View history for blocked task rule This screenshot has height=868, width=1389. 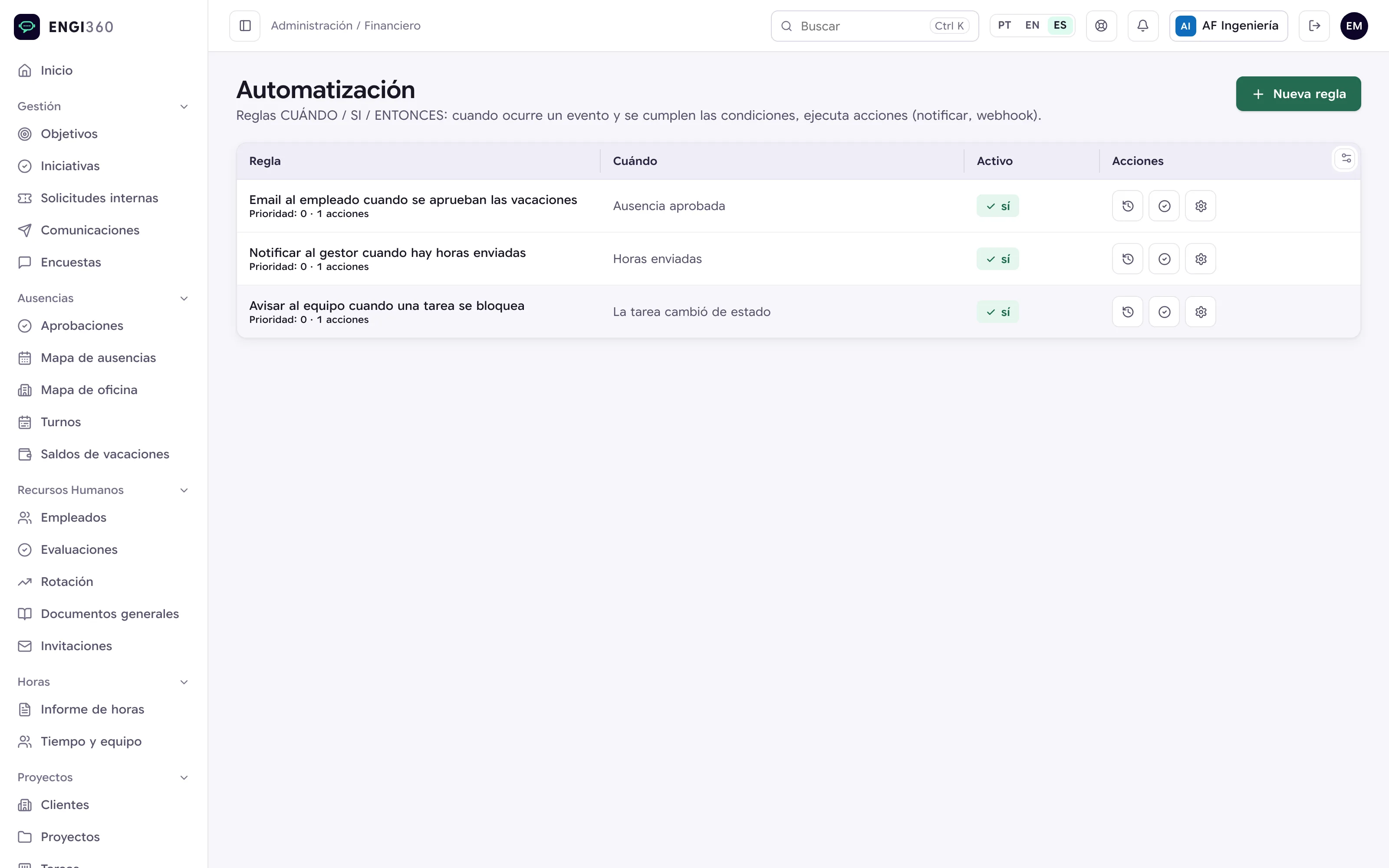coord(1127,312)
